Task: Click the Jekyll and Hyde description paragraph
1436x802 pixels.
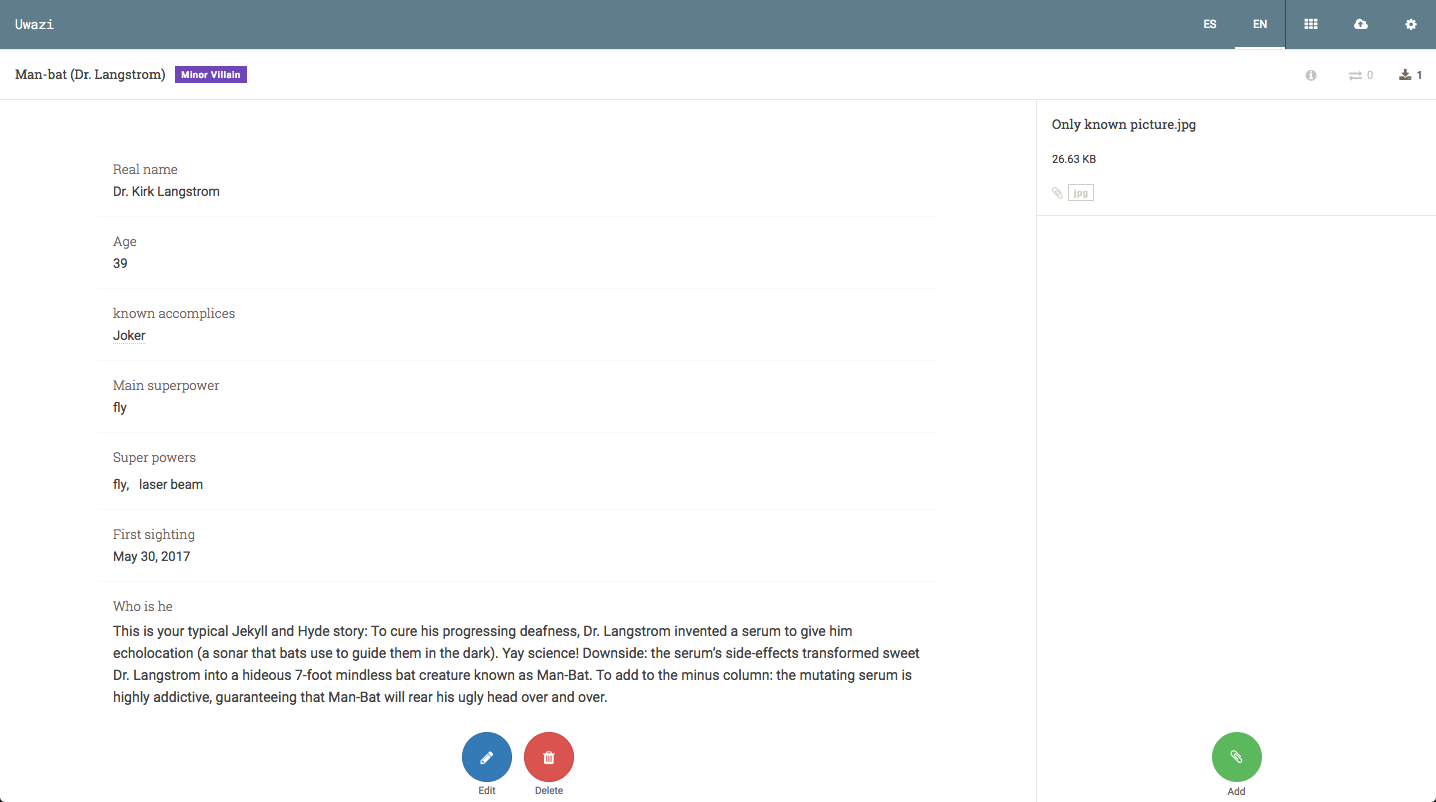Action: click(516, 665)
